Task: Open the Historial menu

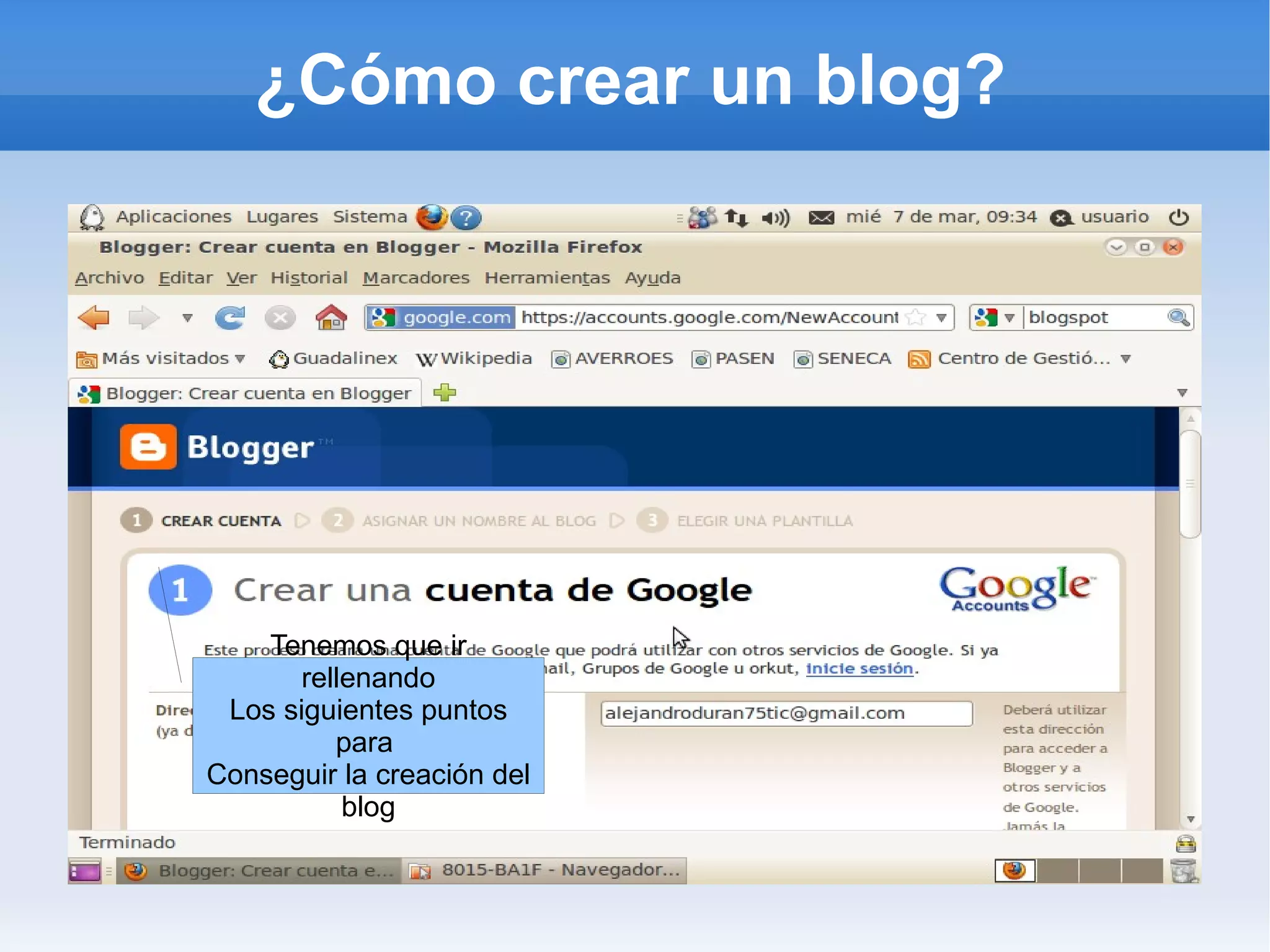Action: click(x=309, y=278)
